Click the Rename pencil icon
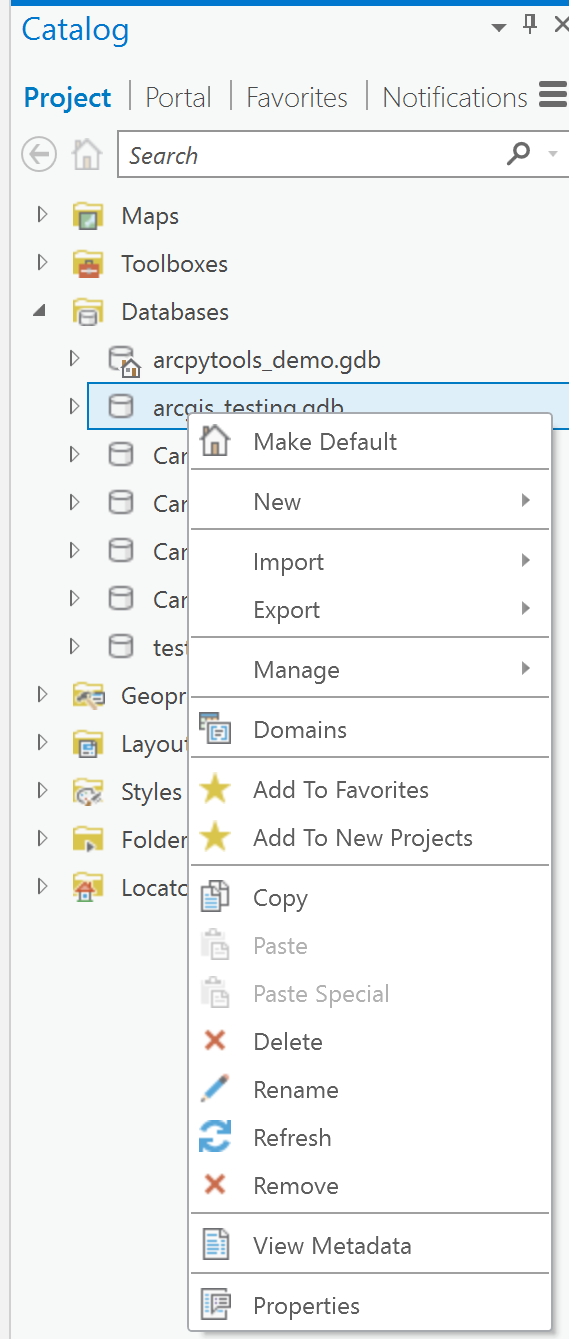The height and width of the screenshot is (1339, 569). (215, 1089)
